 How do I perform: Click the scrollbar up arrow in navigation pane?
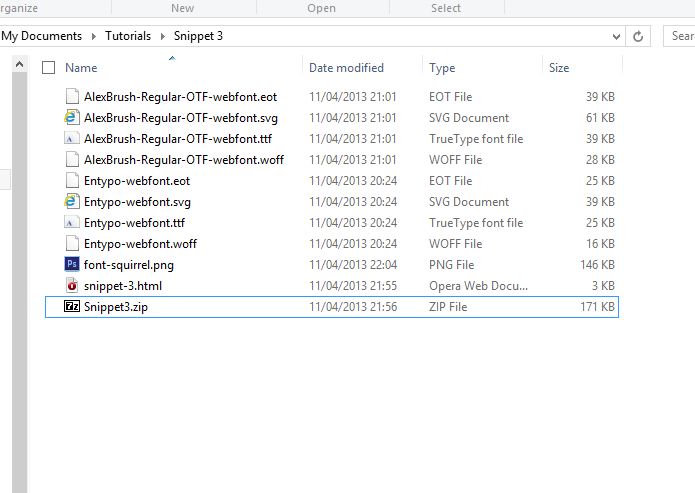[20, 65]
